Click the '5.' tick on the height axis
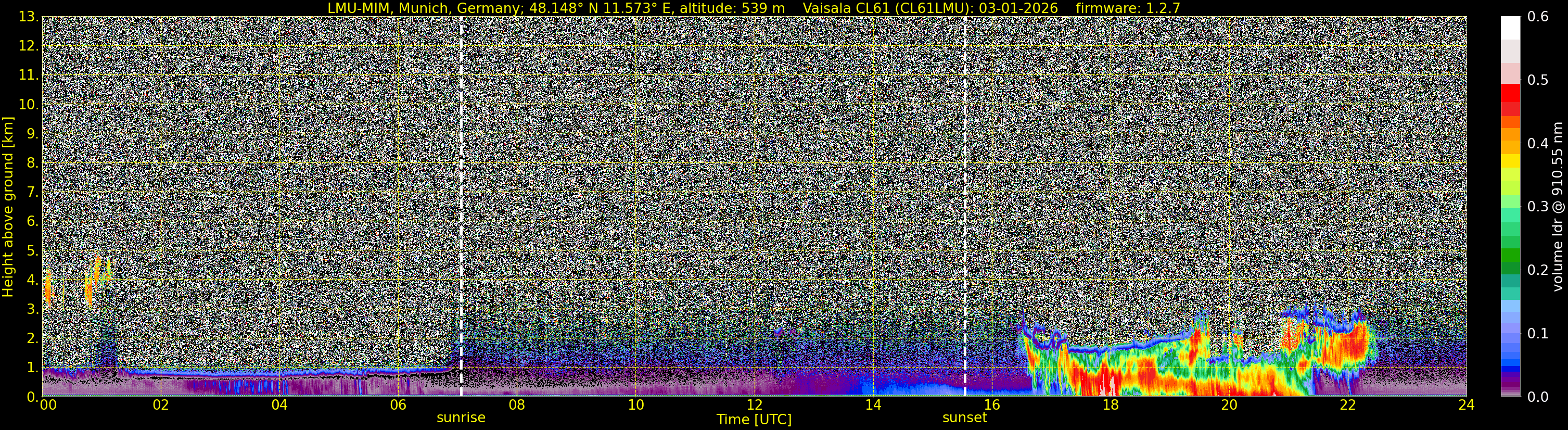The image size is (1568, 430). coord(32,251)
